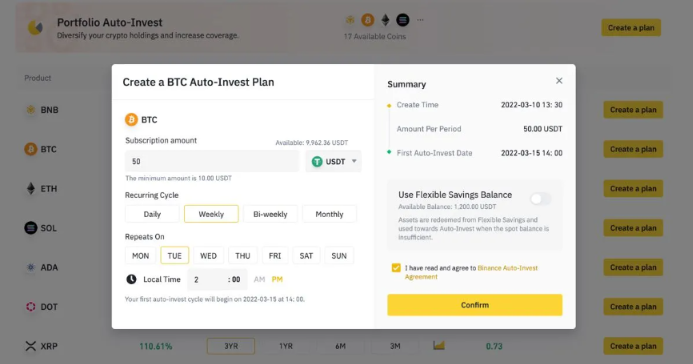Screen dimensions: 693x364
Task: Create a plan for Portfolio Auto-Invest
Action: coord(631,28)
